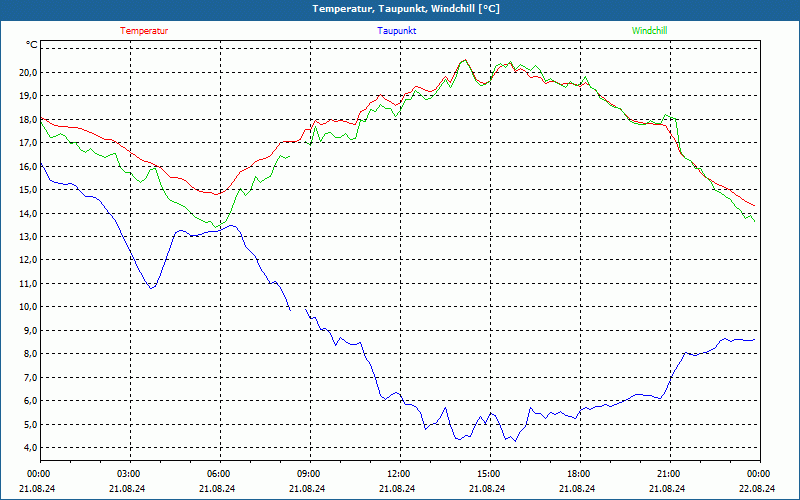This screenshot has height=500, width=800.
Task: Click the 9,0 y-axis value
Action: 30,330
